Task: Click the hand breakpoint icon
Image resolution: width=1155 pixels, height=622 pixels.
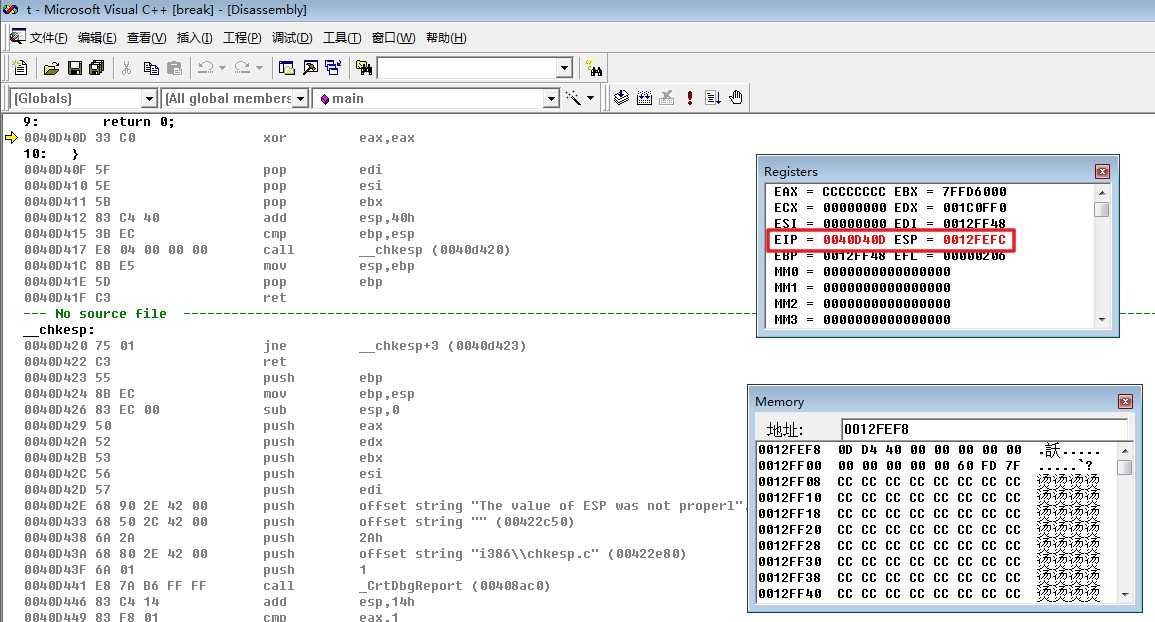Action: click(x=736, y=98)
